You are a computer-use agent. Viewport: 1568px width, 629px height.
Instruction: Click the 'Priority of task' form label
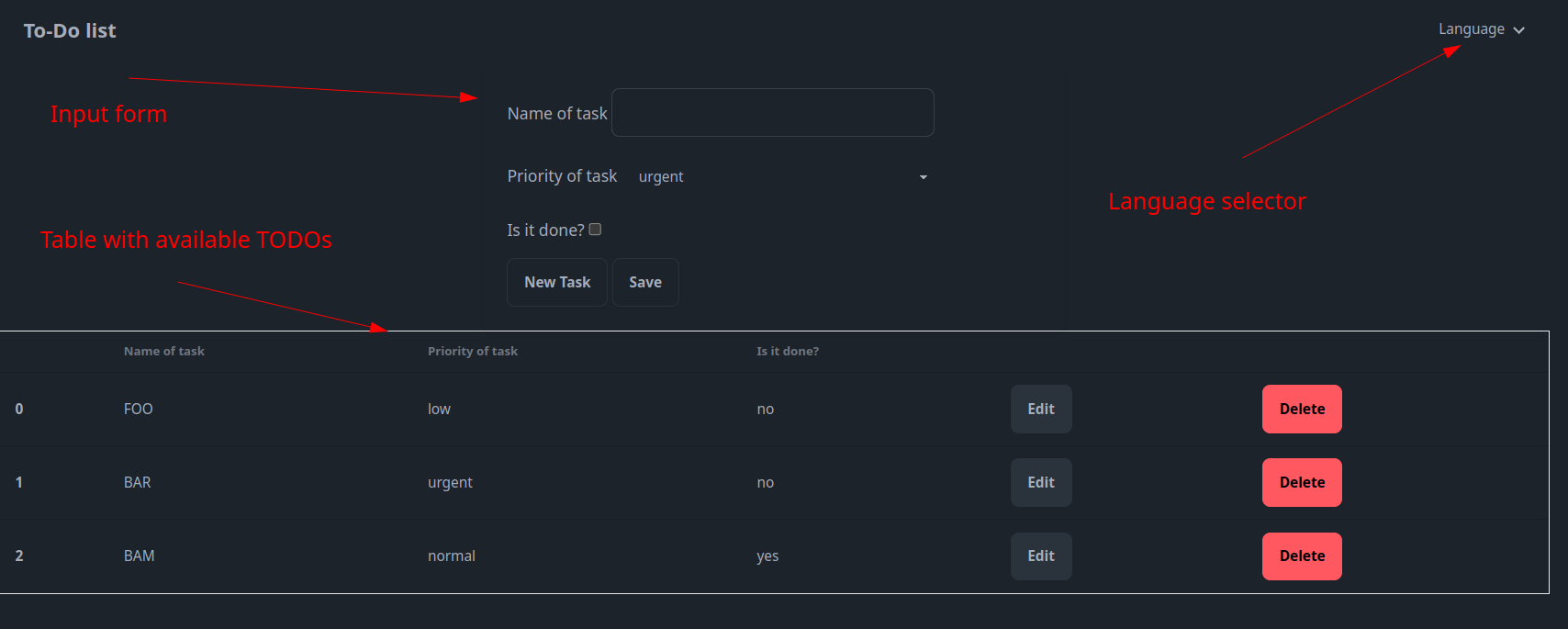point(562,175)
